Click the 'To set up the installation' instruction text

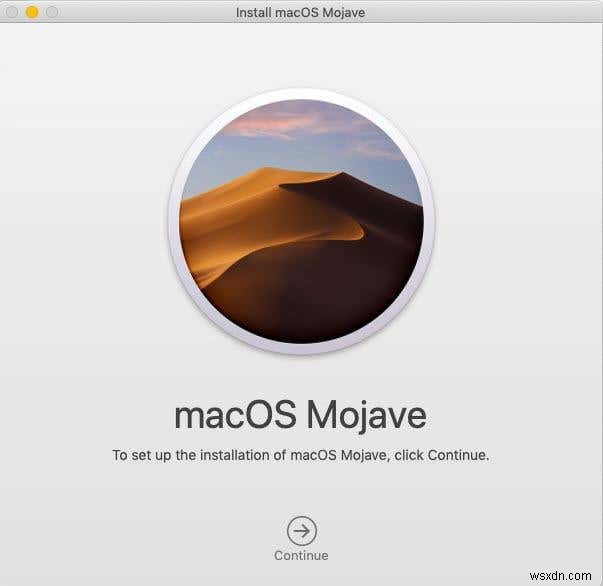point(301,455)
